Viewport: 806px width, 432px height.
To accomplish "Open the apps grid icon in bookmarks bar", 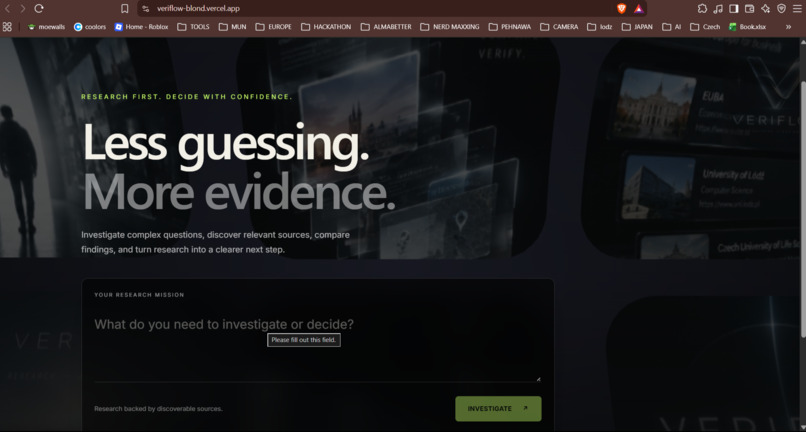I will 7,27.
